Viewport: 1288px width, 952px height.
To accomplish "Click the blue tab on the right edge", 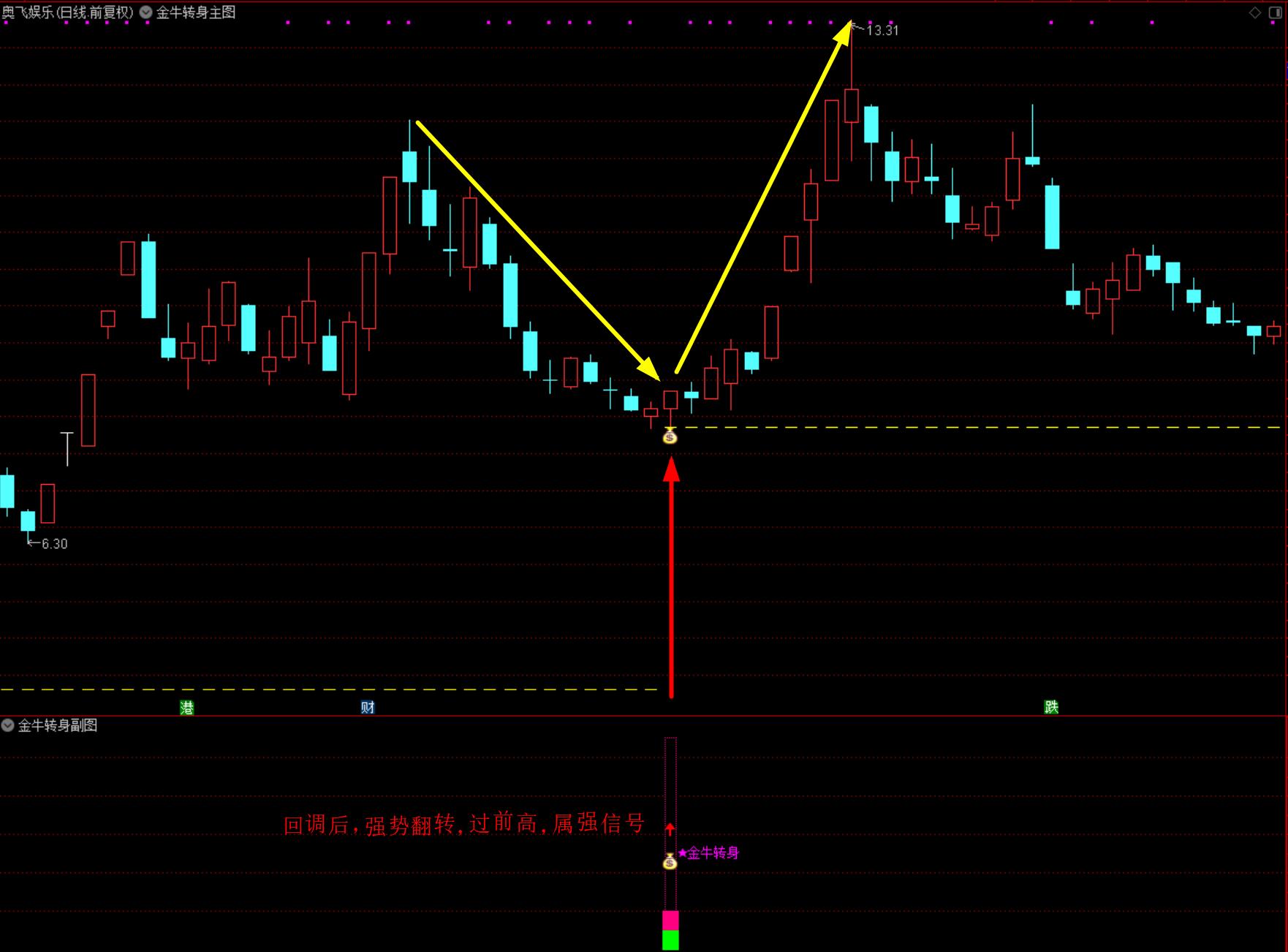I will (1286, 72).
